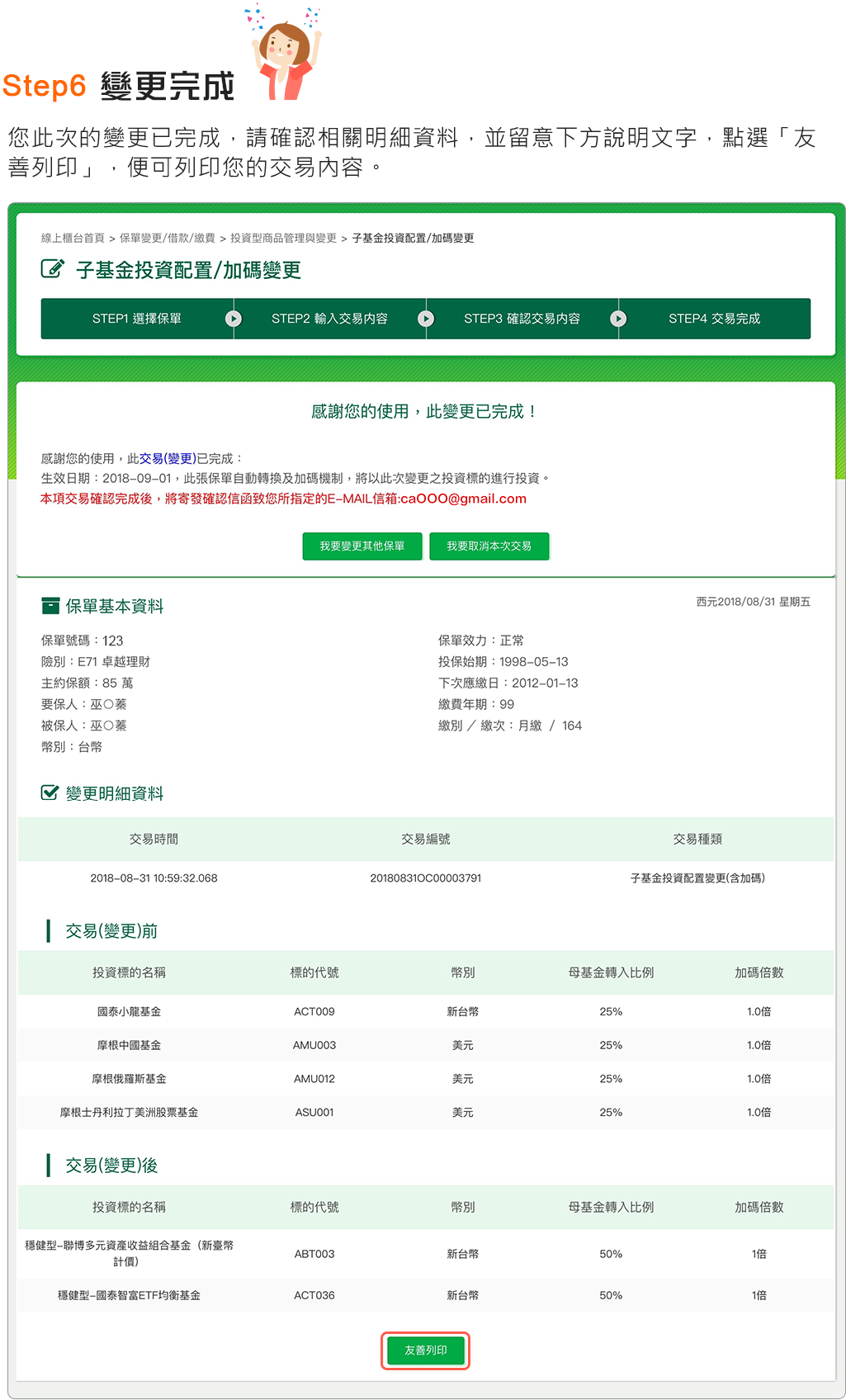
Task: Click the 險別：E71 卓越理財 text
Action: click(96, 662)
